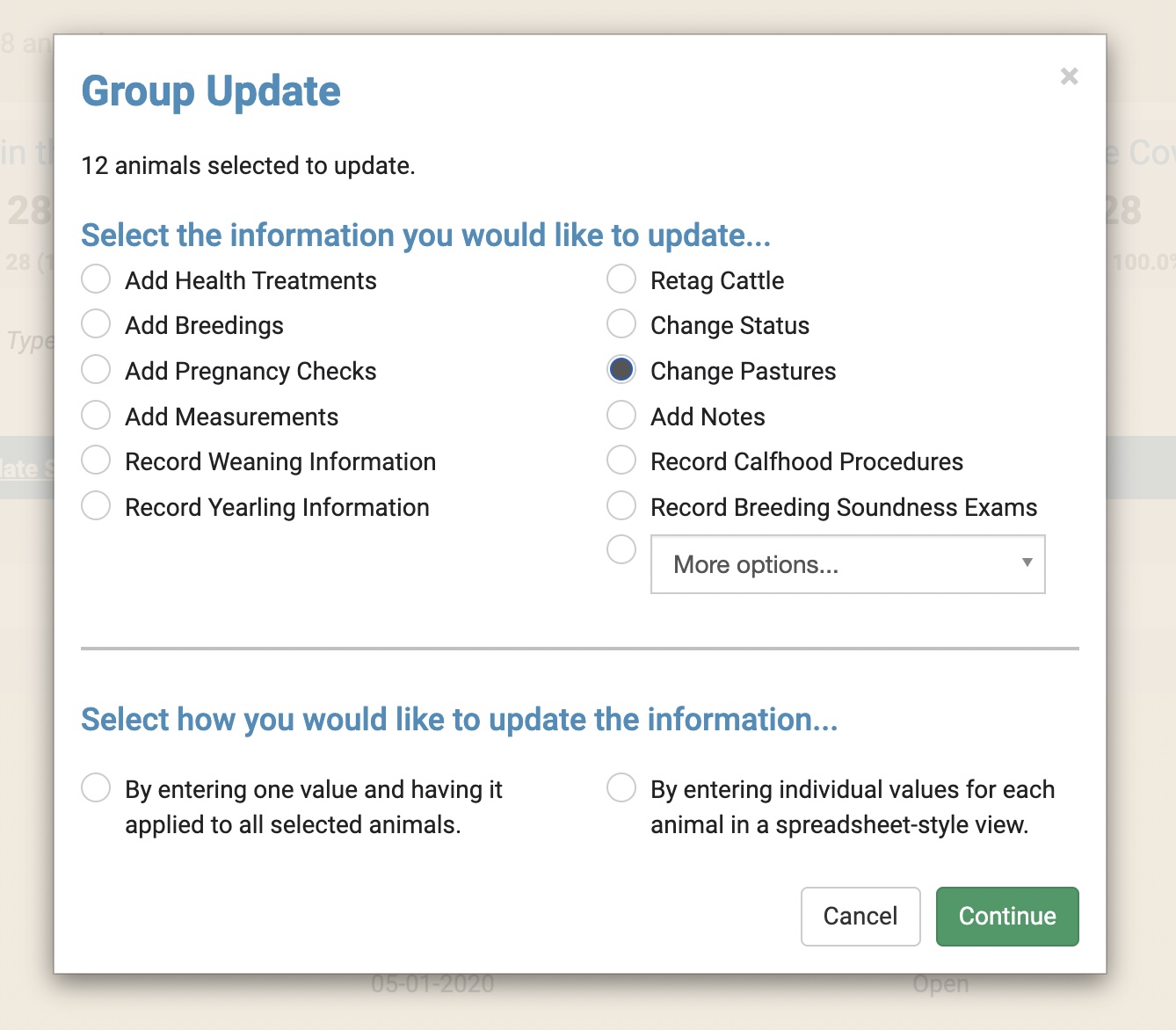This screenshot has width=1176, height=1030.
Task: Open the More options dropdown
Action: pos(835,564)
